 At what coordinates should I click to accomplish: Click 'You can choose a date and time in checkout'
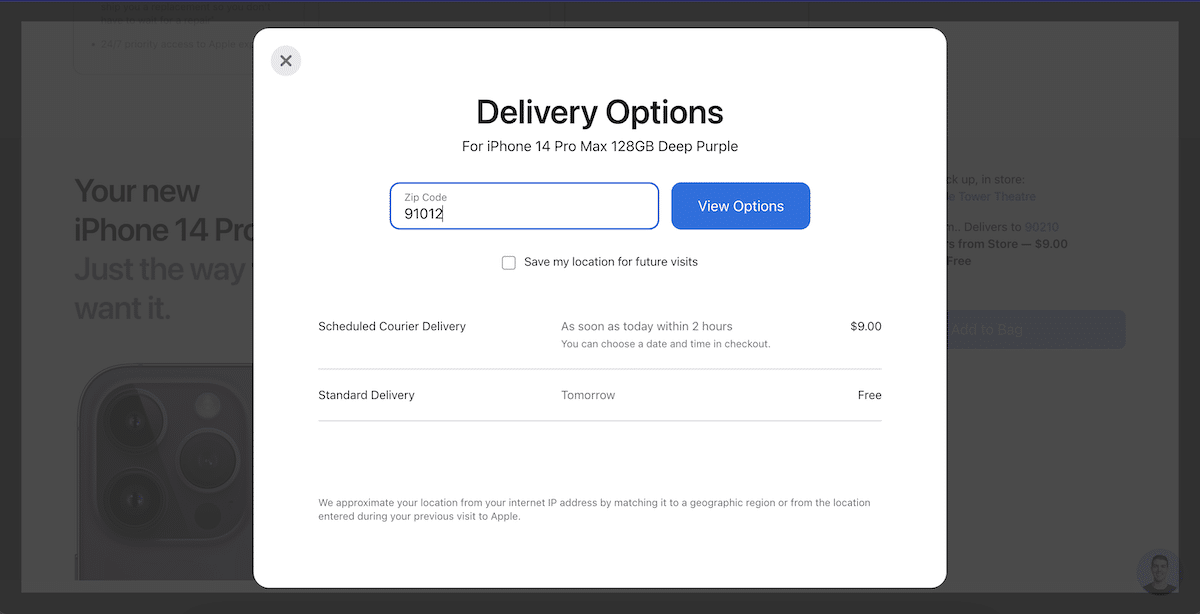[x=666, y=344]
